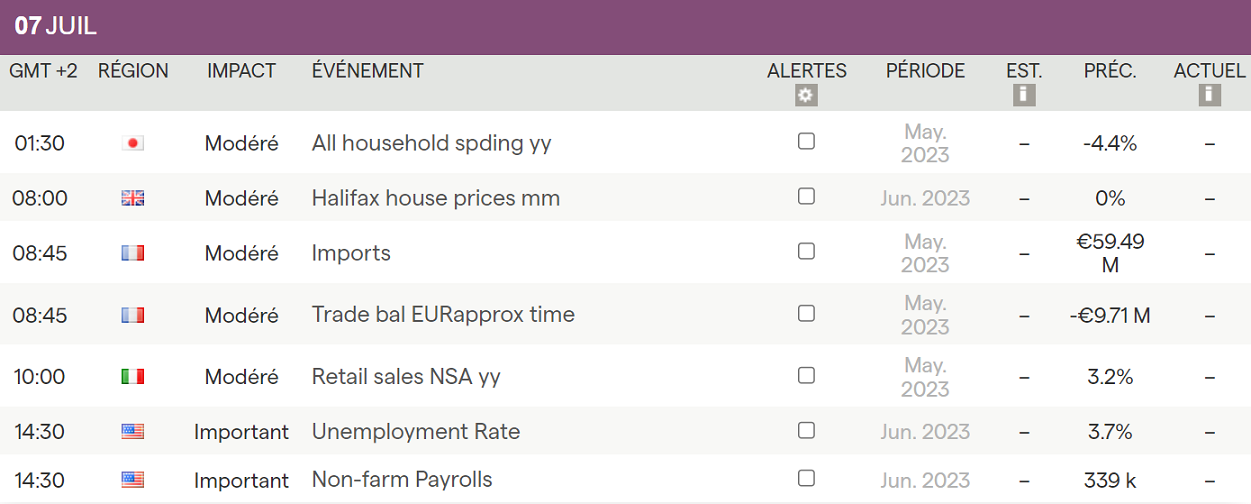Viewport: 1251px width, 504px height.
Task: Click the info icon under ACTUEL
Action: click(x=1209, y=95)
